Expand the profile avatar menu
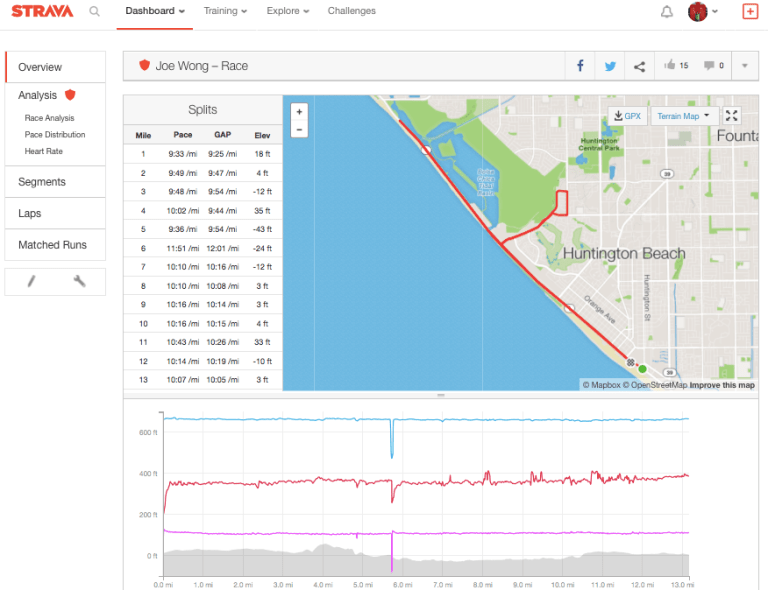The width and height of the screenshot is (768, 590). tap(703, 12)
